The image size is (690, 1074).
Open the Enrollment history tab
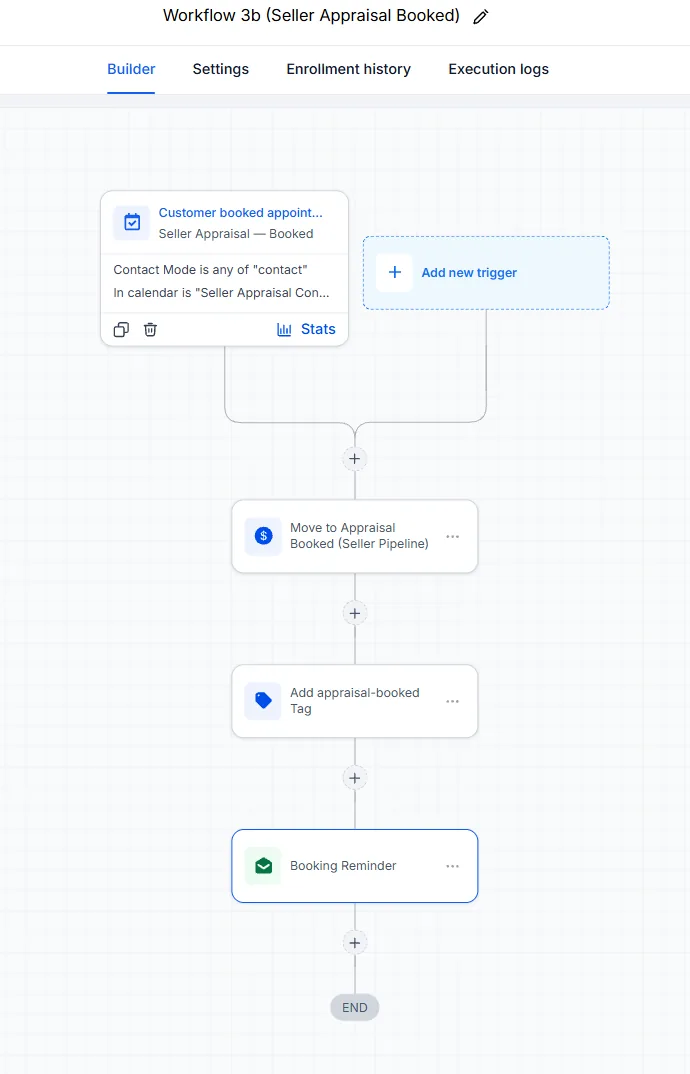click(x=349, y=69)
